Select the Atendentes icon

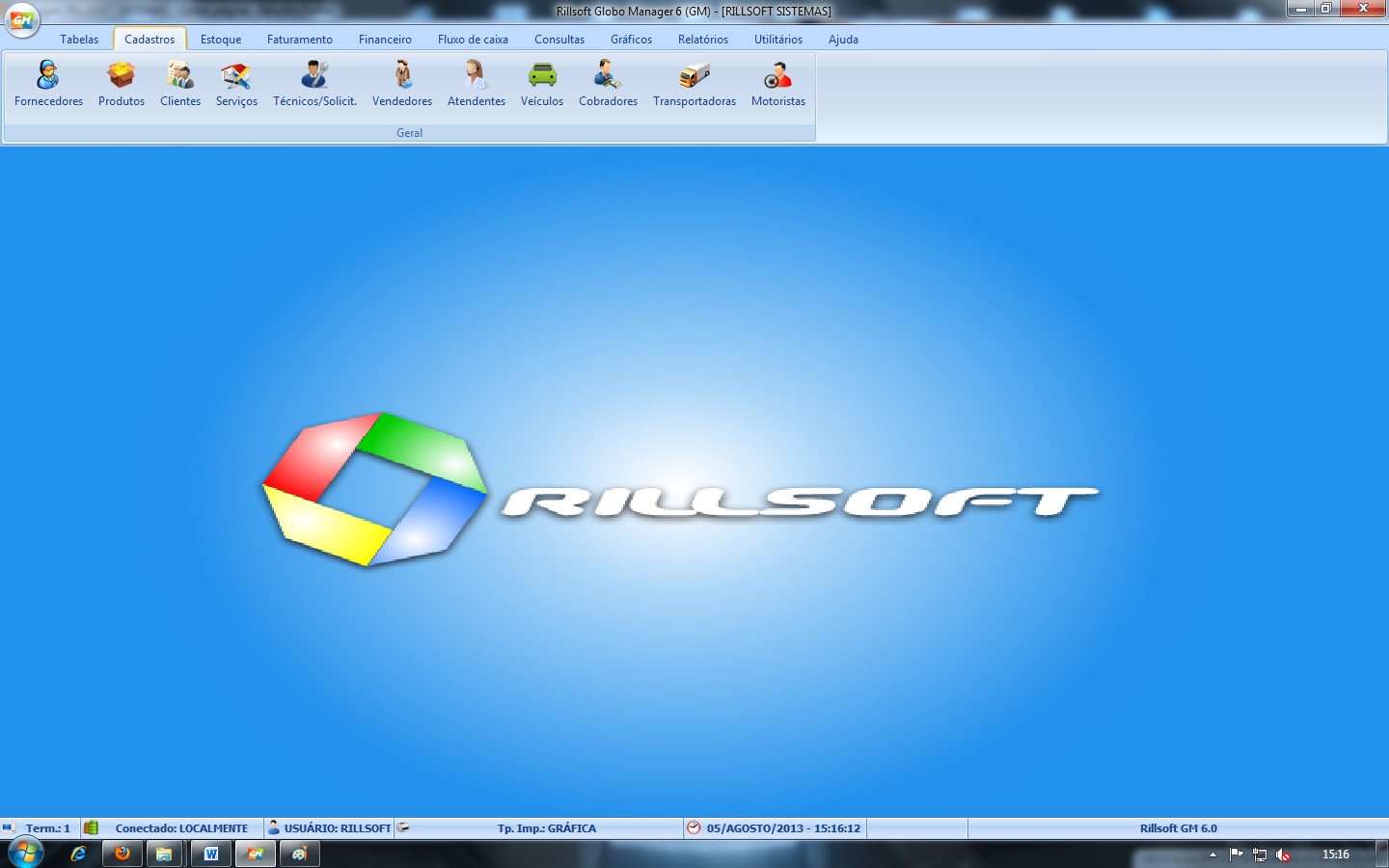(x=476, y=82)
